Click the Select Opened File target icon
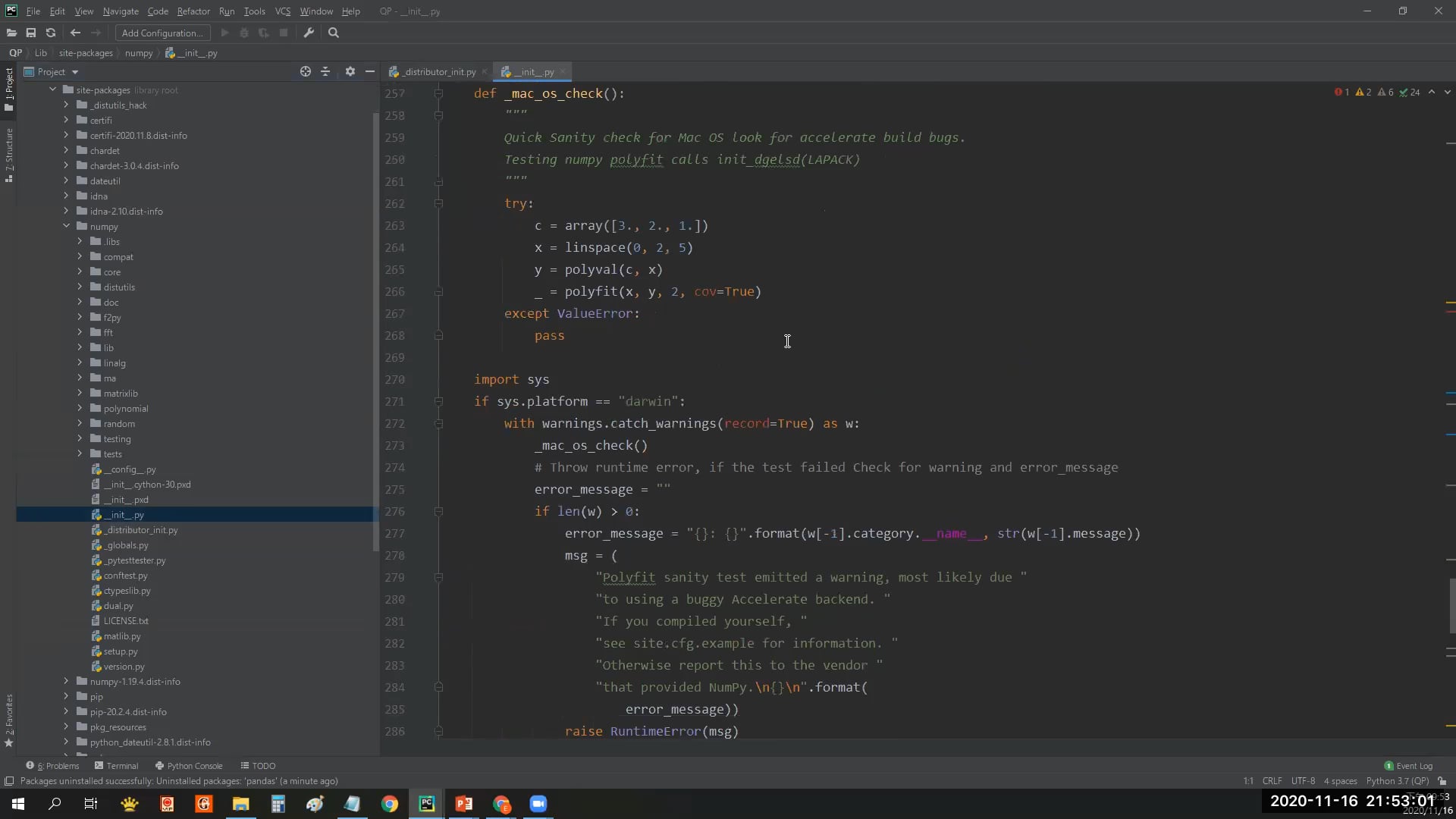Screen dimensions: 1456x819 click(306, 71)
